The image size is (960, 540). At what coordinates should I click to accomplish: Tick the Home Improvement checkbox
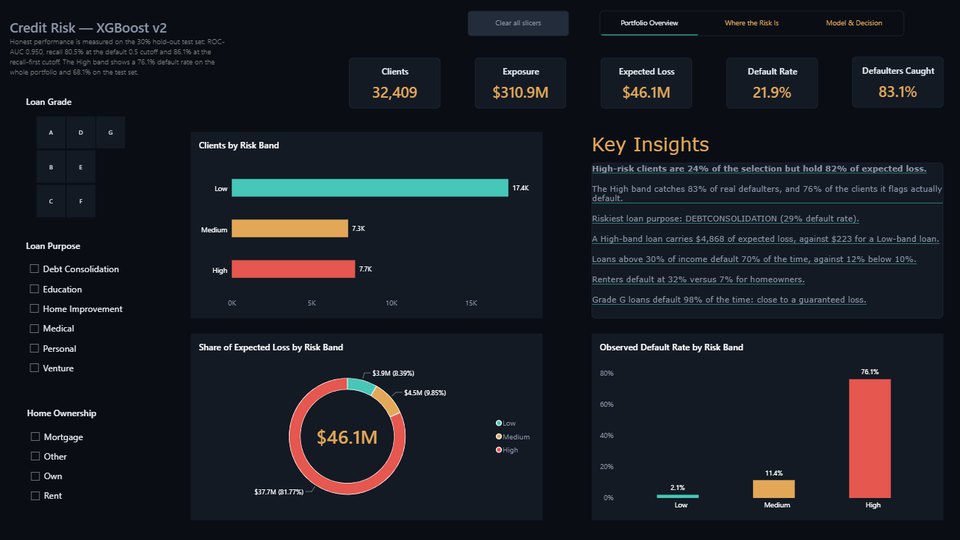(x=34, y=309)
